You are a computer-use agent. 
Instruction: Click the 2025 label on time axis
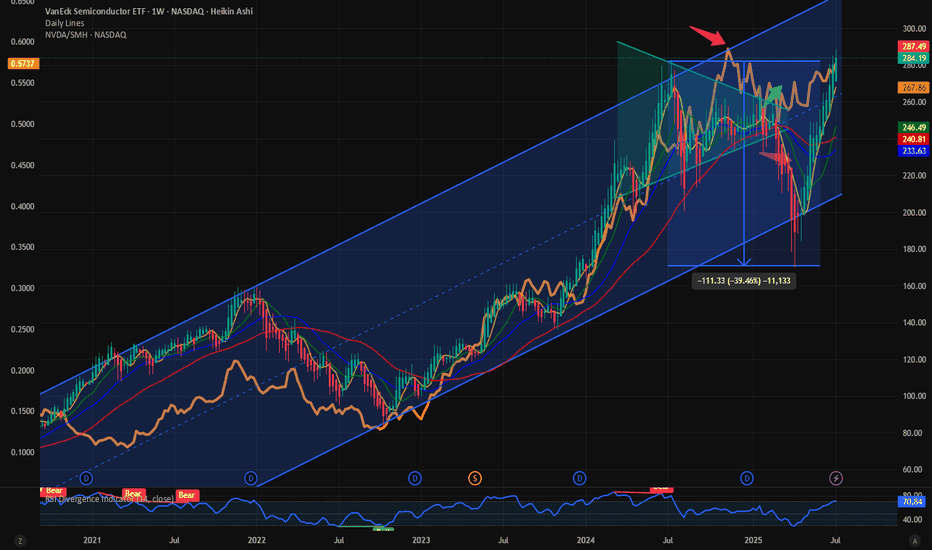[753, 540]
